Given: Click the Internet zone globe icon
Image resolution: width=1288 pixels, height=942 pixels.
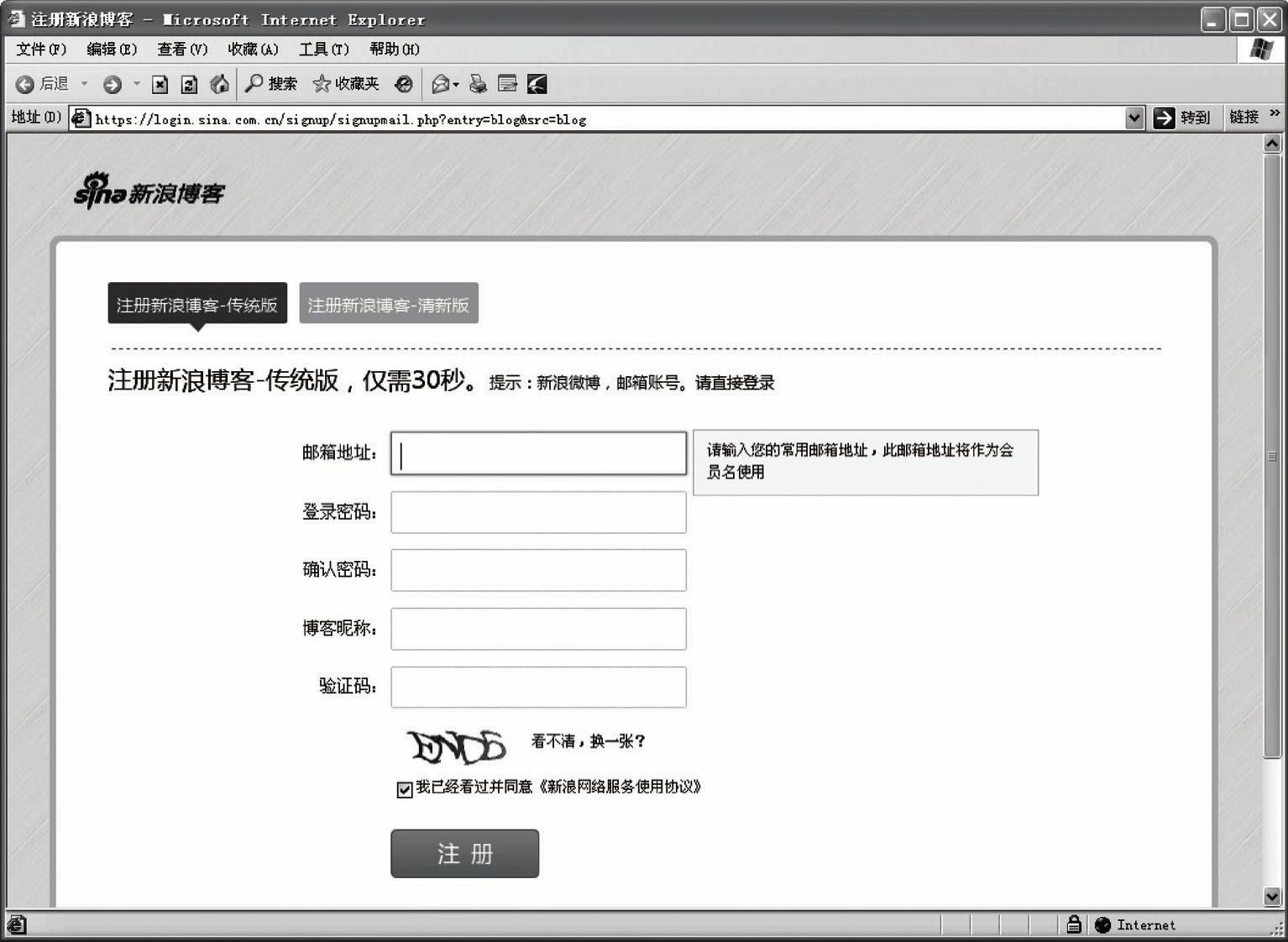Looking at the screenshot, I should pos(1103,925).
